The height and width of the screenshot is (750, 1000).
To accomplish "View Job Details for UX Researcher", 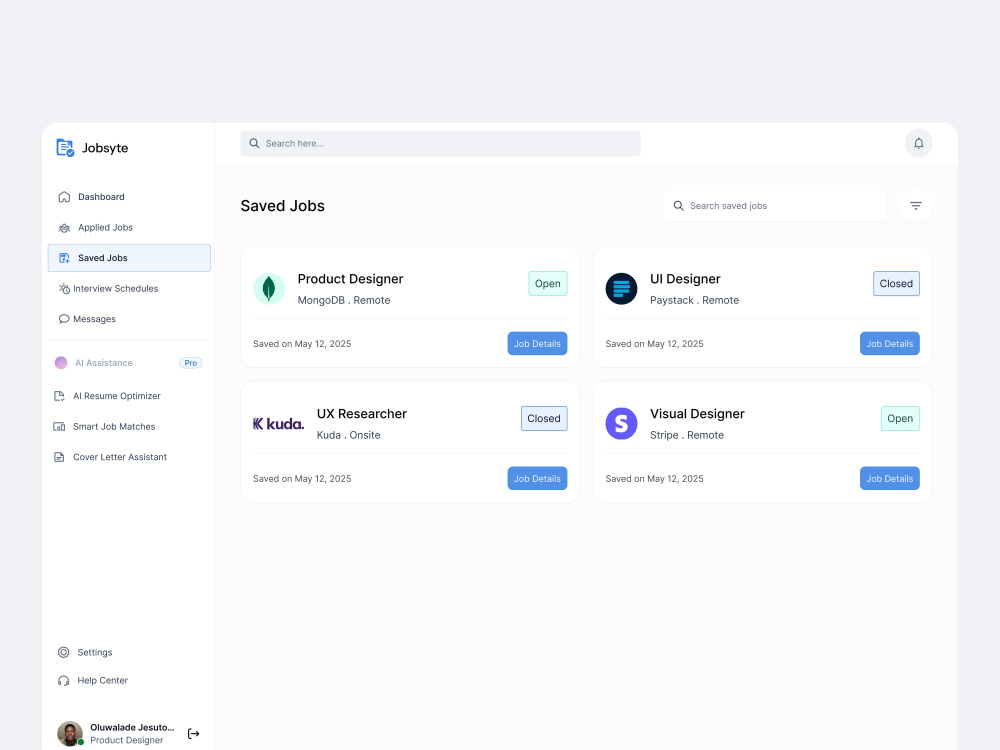I will click(x=537, y=478).
